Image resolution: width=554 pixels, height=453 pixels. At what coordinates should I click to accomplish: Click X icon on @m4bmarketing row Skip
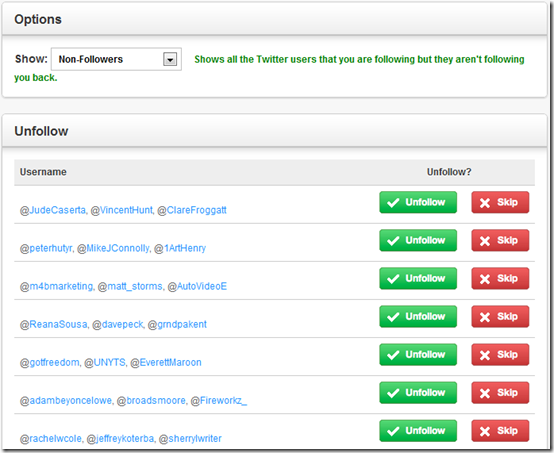(485, 279)
